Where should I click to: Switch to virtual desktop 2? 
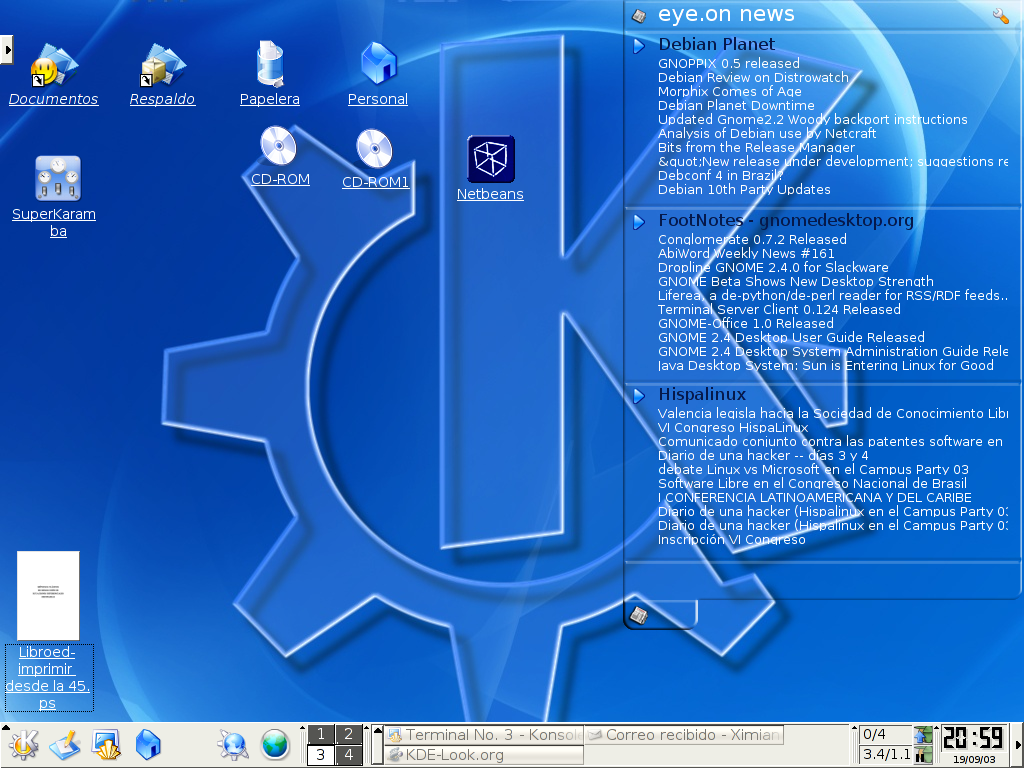(x=349, y=734)
